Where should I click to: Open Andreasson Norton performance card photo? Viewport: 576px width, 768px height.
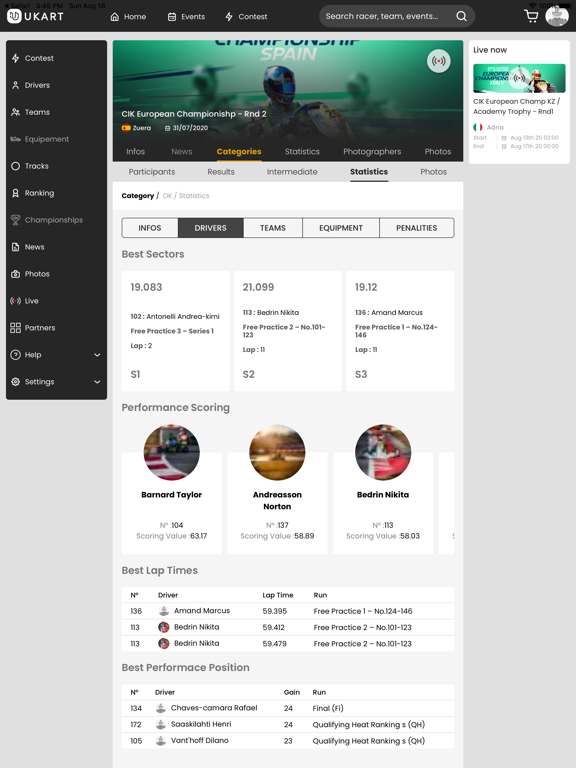coord(277,452)
